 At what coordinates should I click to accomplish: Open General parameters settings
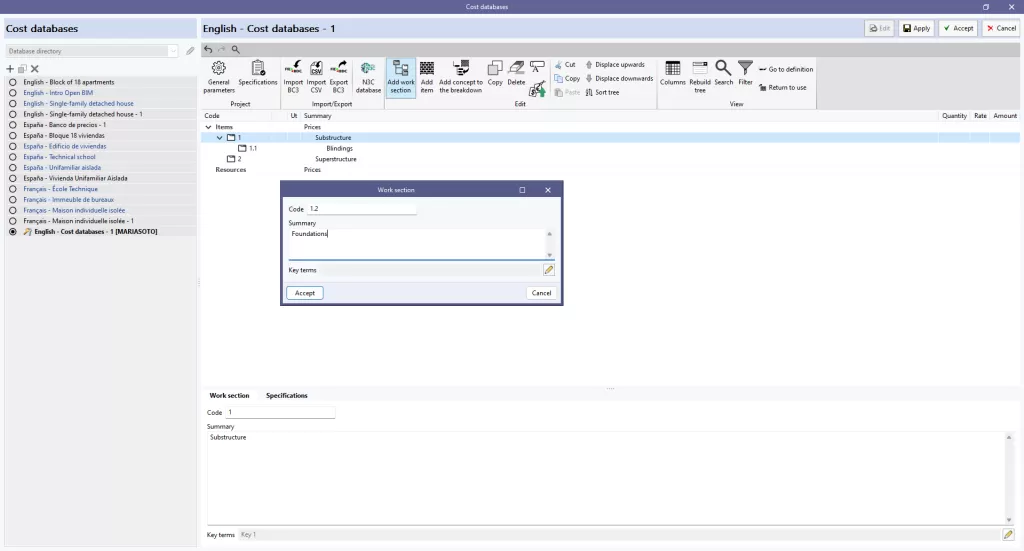tap(219, 77)
